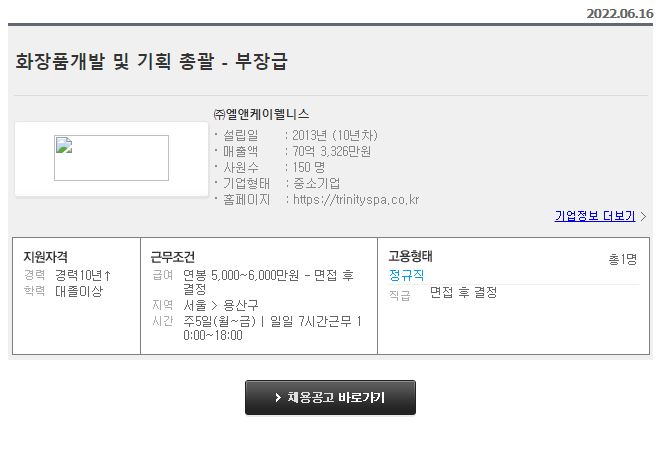This screenshot has width=660, height=457.
Task: Click the 설립일 2013년 (10년차) value
Action: tap(335, 135)
